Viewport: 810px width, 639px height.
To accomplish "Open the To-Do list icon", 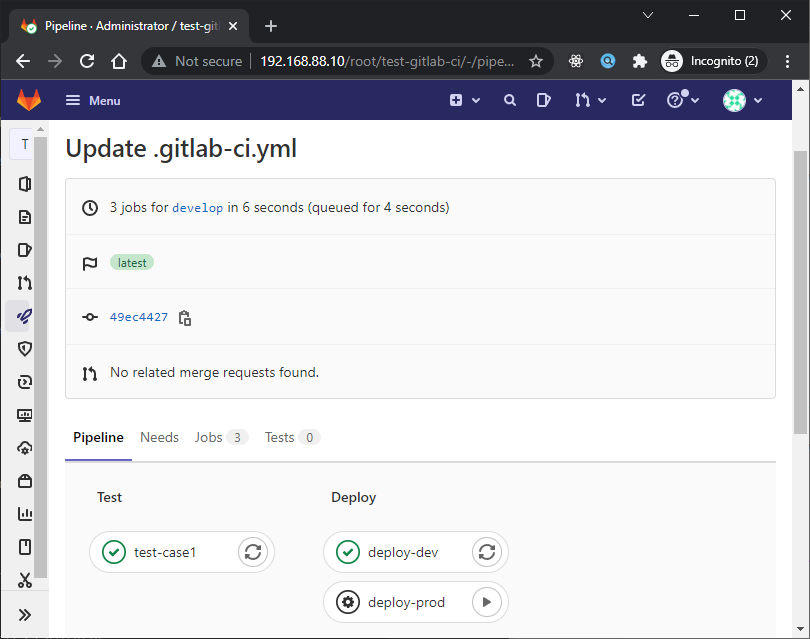I will [x=638, y=100].
